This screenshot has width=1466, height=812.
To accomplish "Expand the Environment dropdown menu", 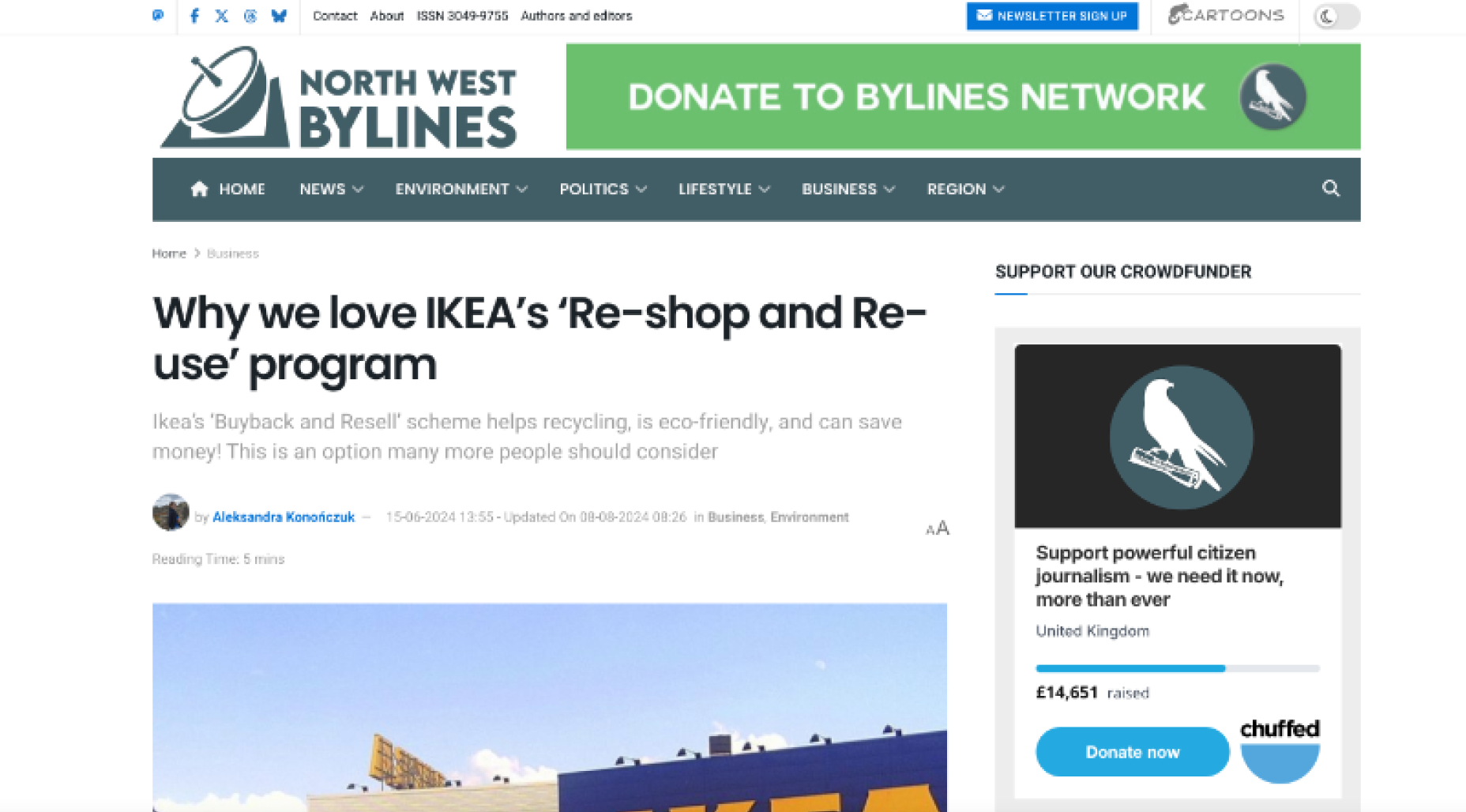I will (461, 189).
